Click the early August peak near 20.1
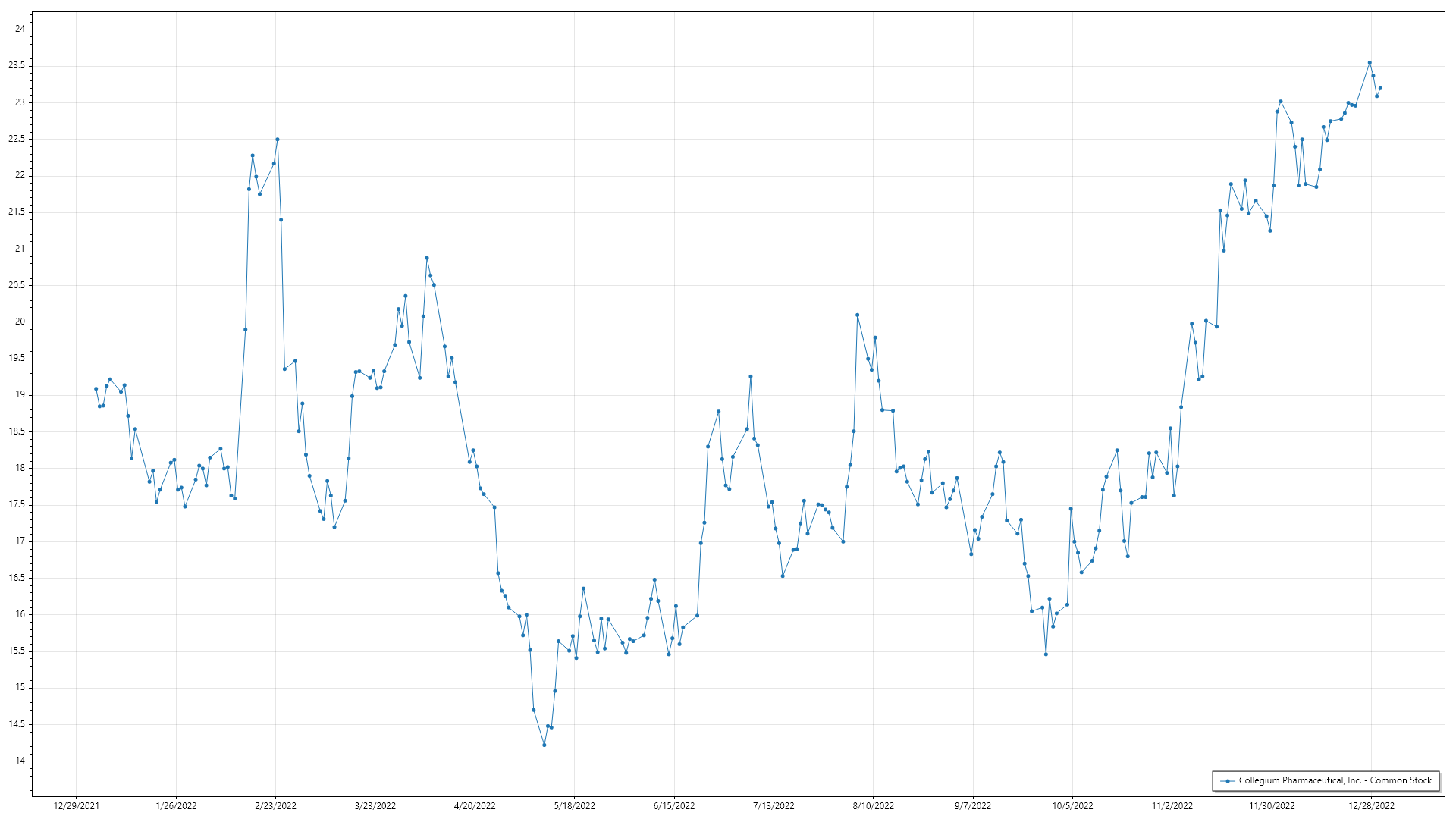The width and height of the screenshot is (1456, 819). [858, 315]
